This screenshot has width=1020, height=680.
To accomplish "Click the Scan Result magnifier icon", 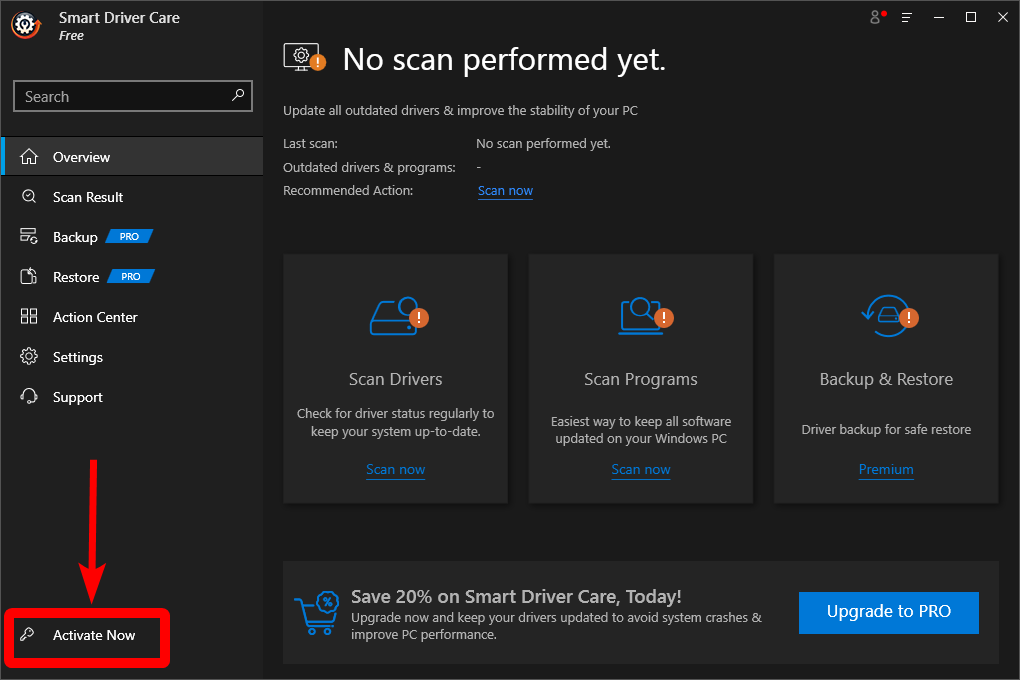I will point(29,197).
